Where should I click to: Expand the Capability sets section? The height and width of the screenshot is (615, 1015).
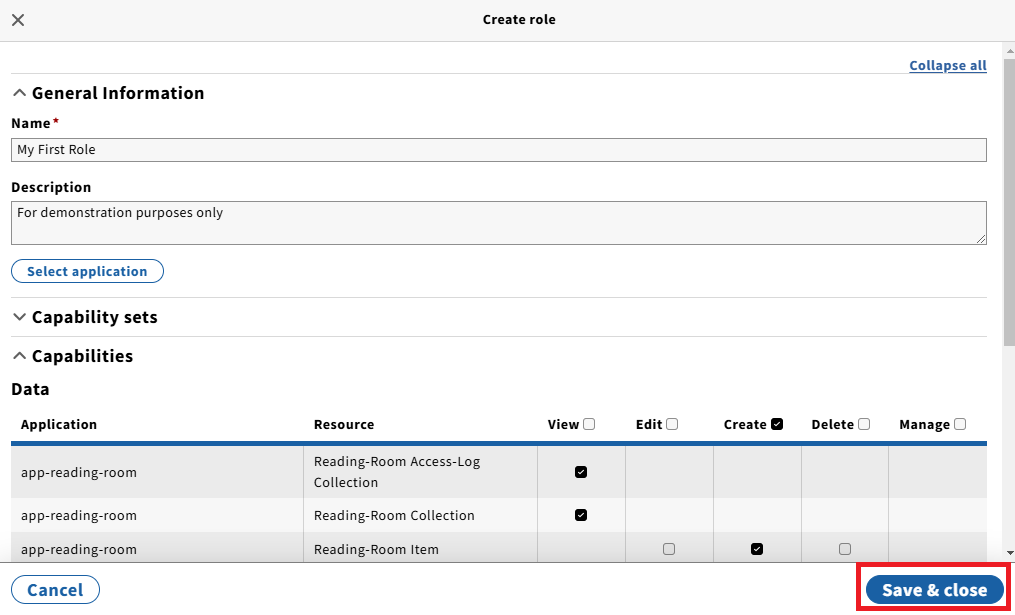click(x=85, y=317)
